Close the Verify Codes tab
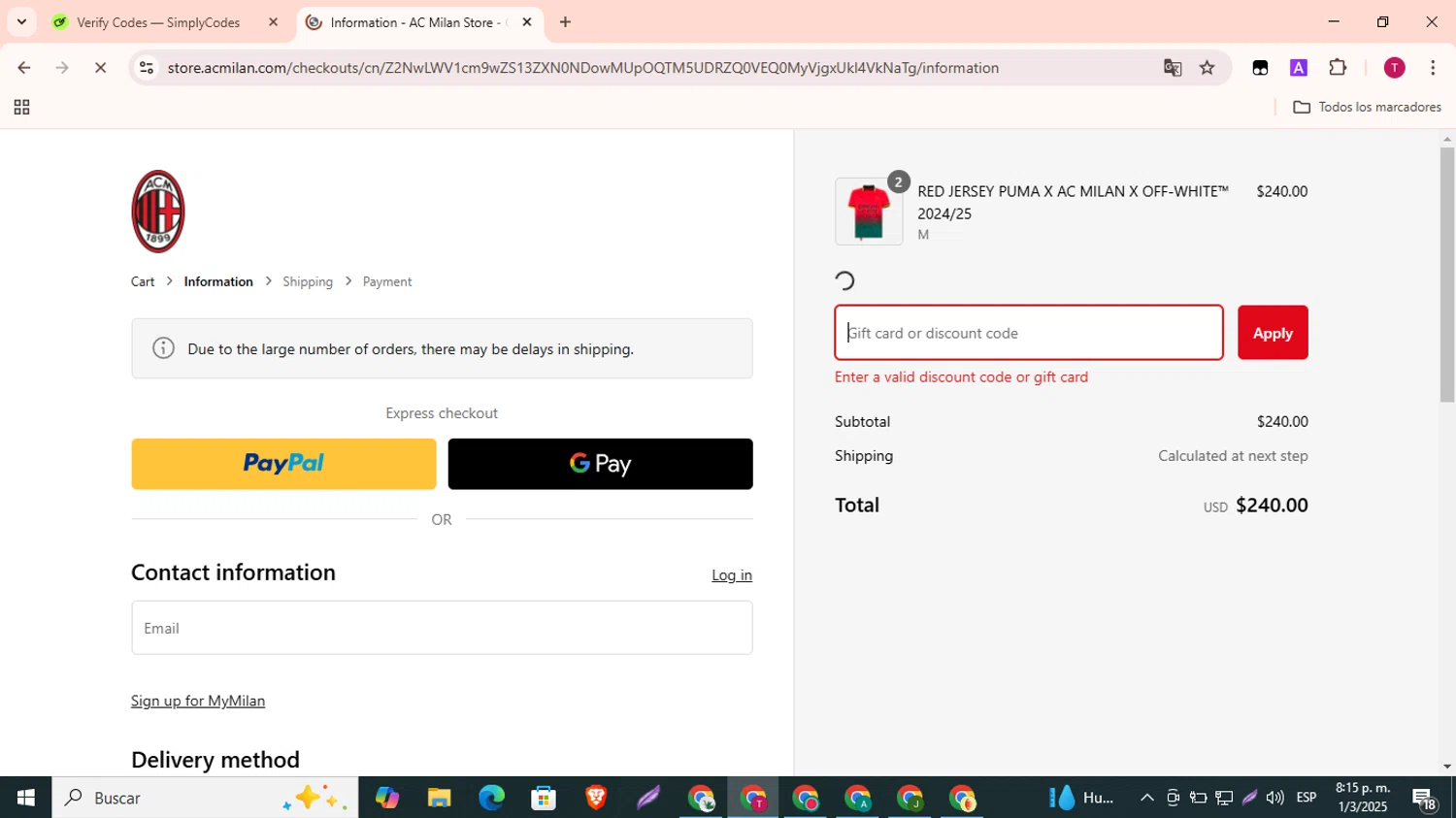1456x818 pixels. coord(273,21)
